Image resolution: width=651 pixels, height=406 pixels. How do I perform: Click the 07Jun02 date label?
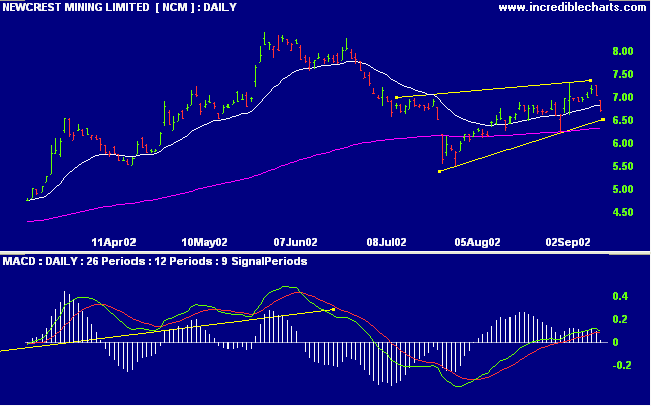295,242
